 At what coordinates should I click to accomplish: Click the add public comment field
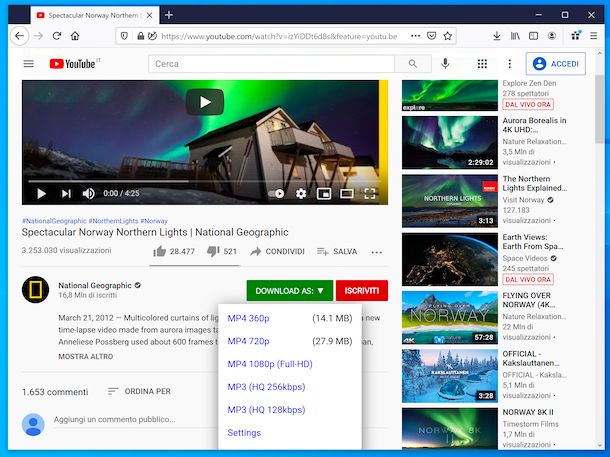[x=133, y=420]
